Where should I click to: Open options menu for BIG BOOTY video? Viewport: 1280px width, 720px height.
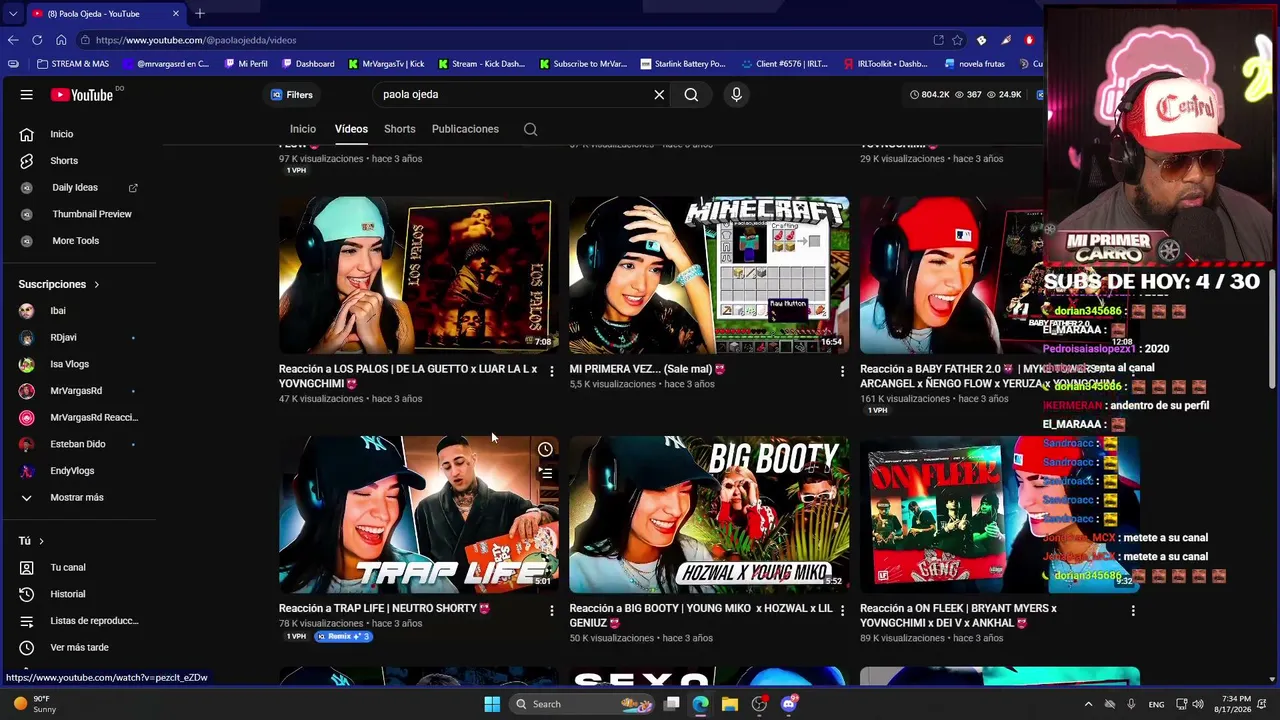pyautogui.click(x=842, y=610)
